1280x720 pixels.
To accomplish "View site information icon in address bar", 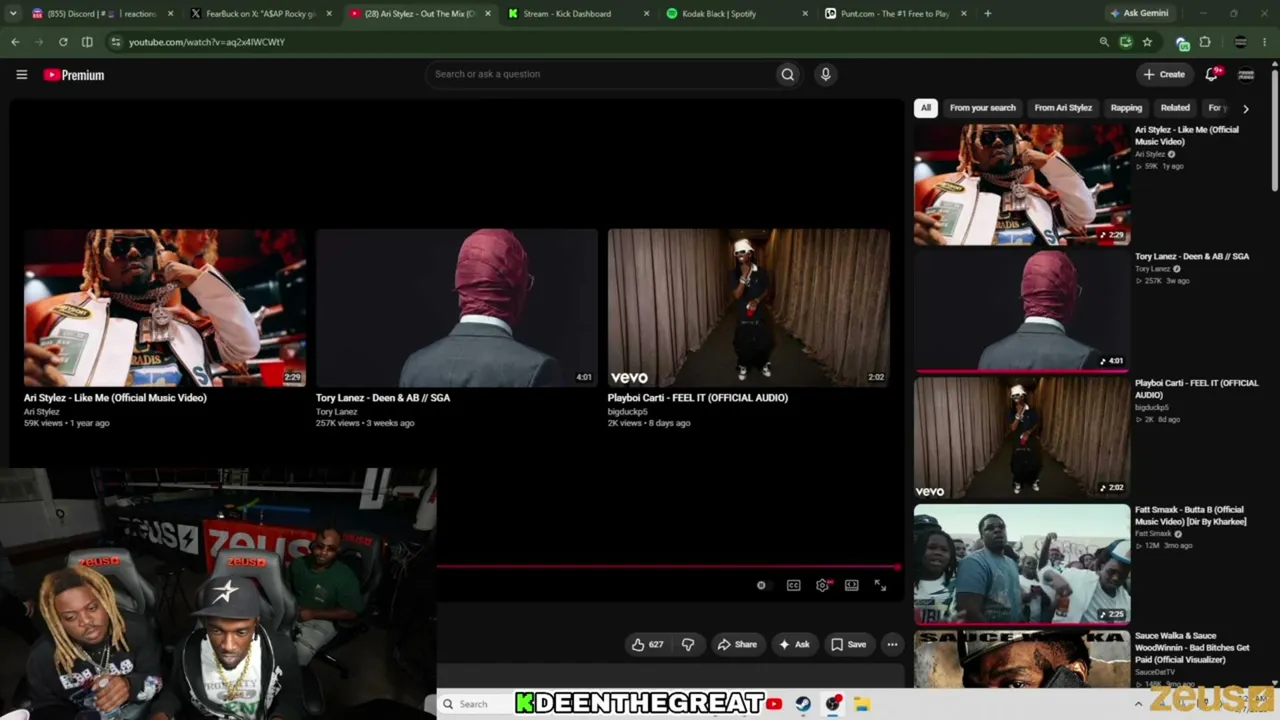I will (116, 42).
